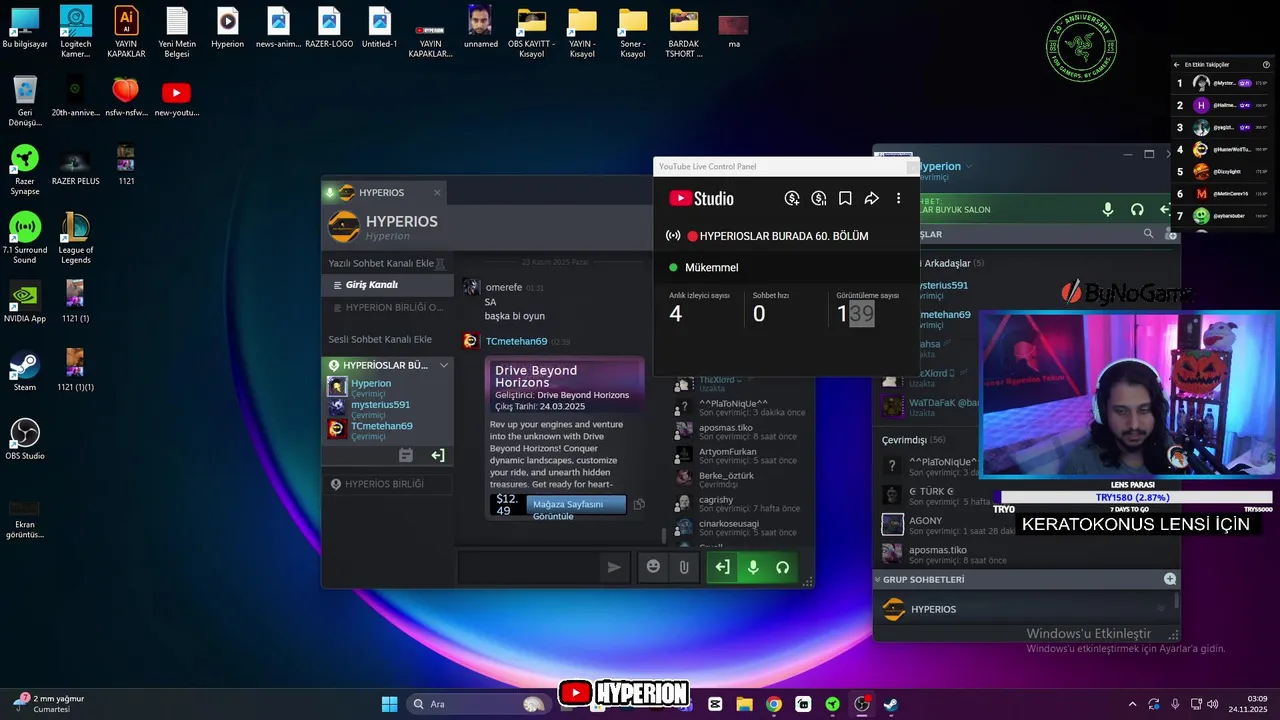Open the Adobe Illustrator YAYIN KAPAKLAR file
The height and width of the screenshot is (720, 1280).
point(126,33)
